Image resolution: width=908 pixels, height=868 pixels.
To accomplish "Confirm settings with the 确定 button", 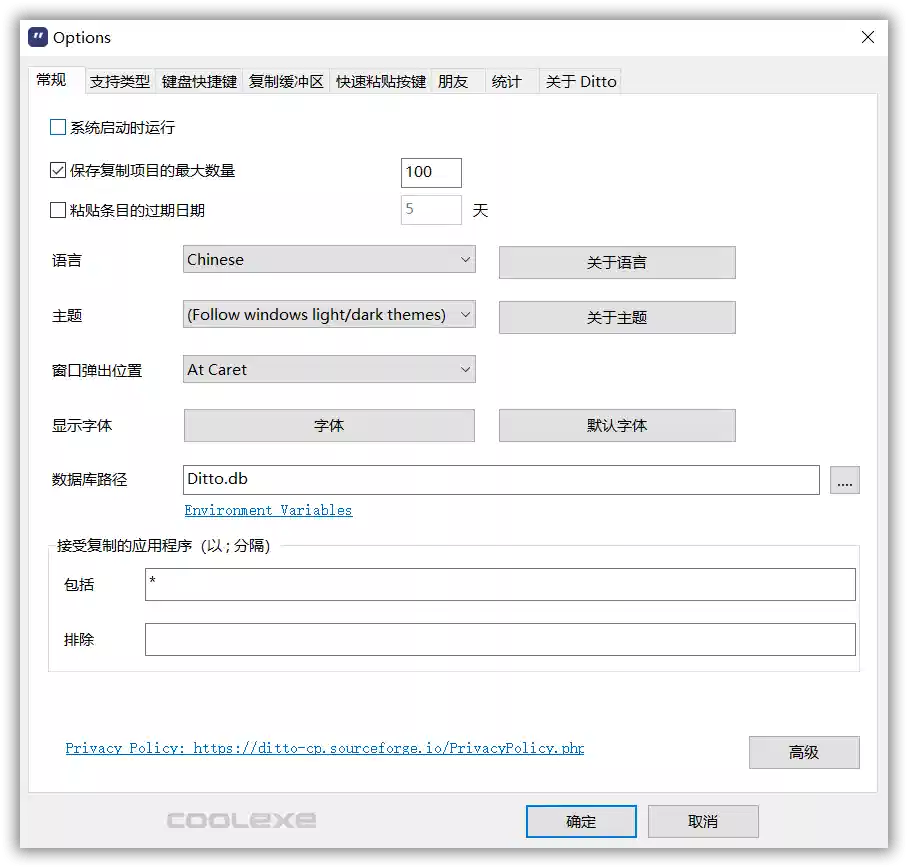I will tap(580, 821).
